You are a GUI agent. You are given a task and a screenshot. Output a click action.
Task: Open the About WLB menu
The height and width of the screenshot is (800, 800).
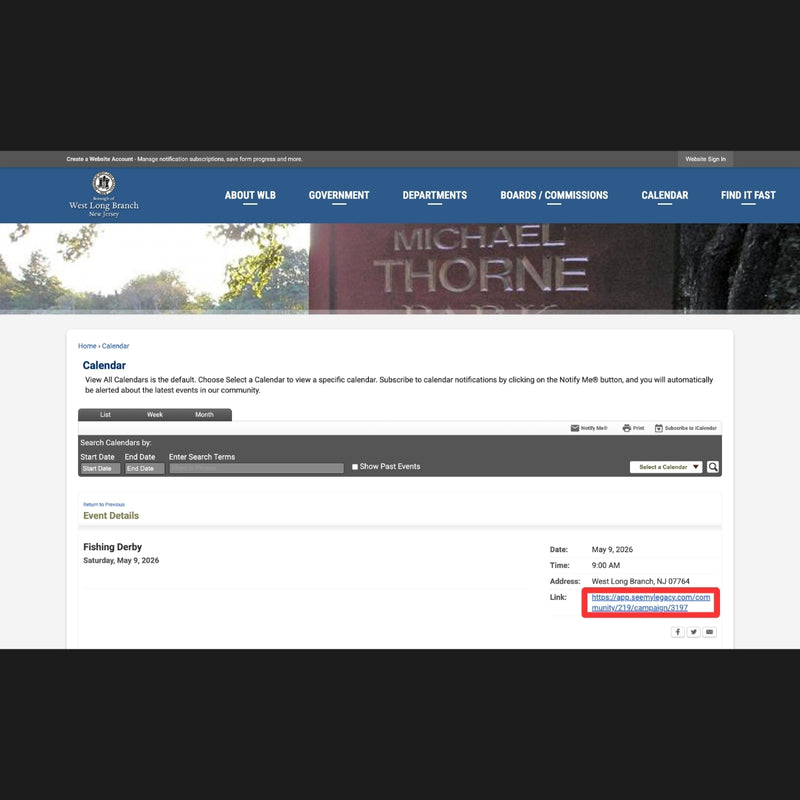tap(250, 195)
